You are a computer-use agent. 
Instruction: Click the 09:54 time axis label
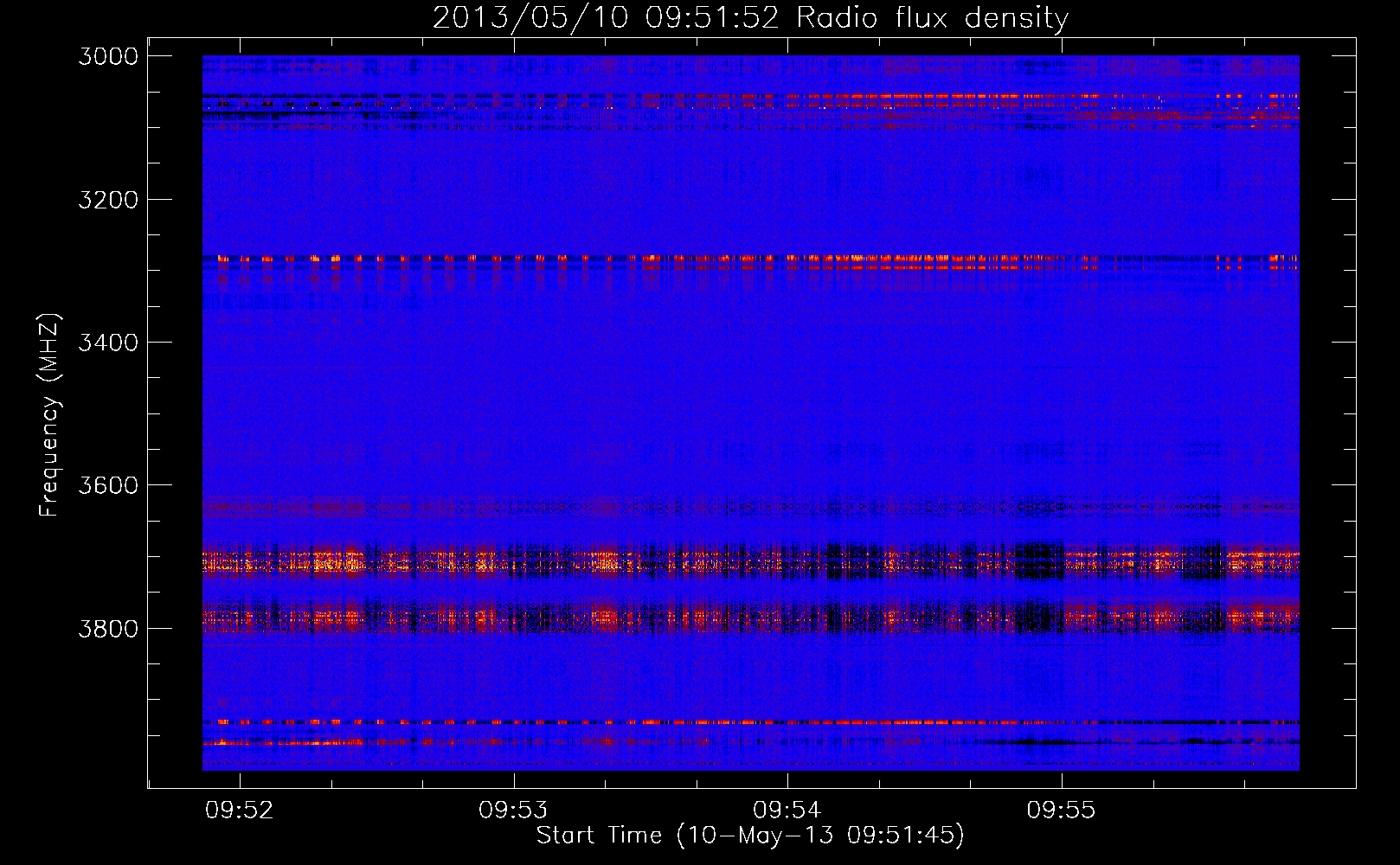pyautogui.click(x=787, y=810)
